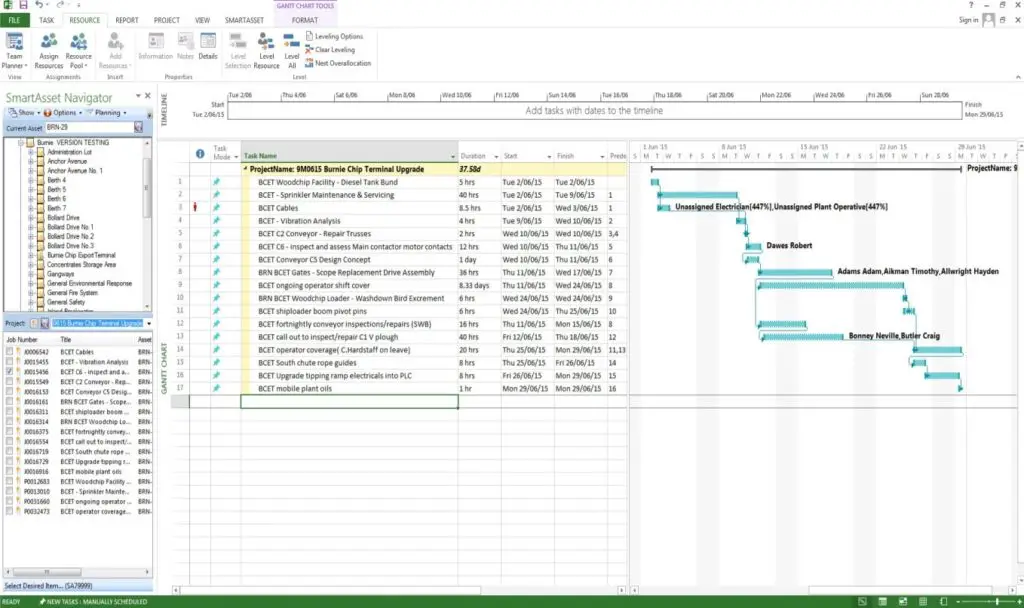Check the P0012683 BCET Woodchip Facility checkbox
Image resolution: width=1024 pixels, height=608 pixels.
pos(9,481)
